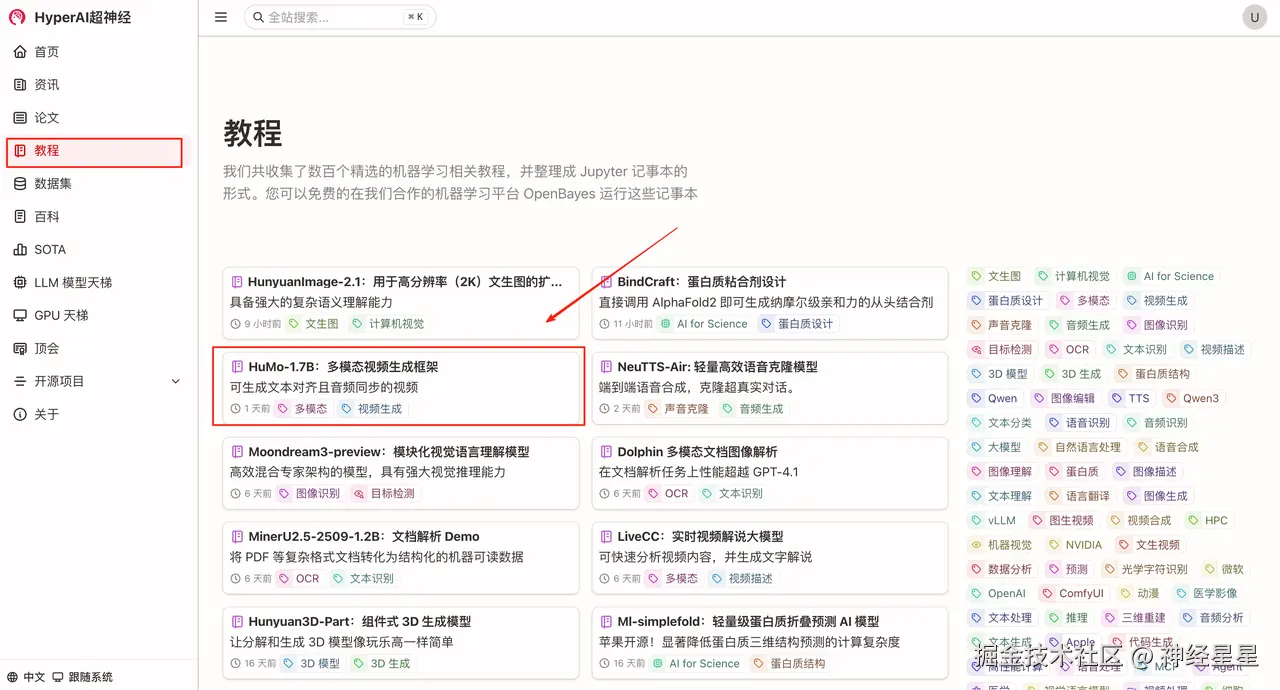The width and height of the screenshot is (1280, 690).
Task: Open the 论文 papers icon in sidebar
Action: 20,118
